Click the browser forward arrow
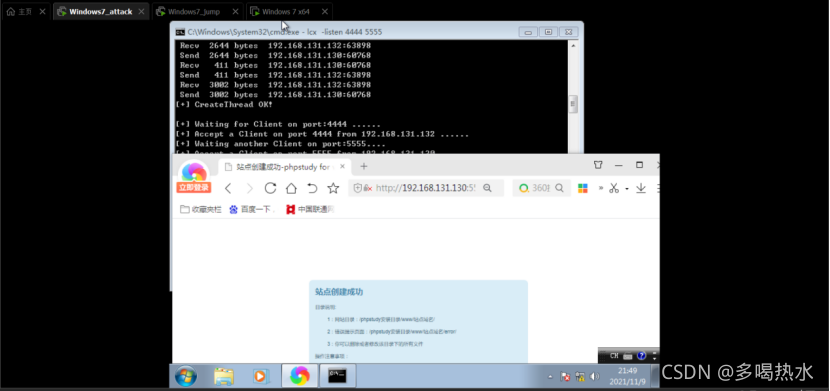This screenshot has width=830, height=391. [249, 188]
